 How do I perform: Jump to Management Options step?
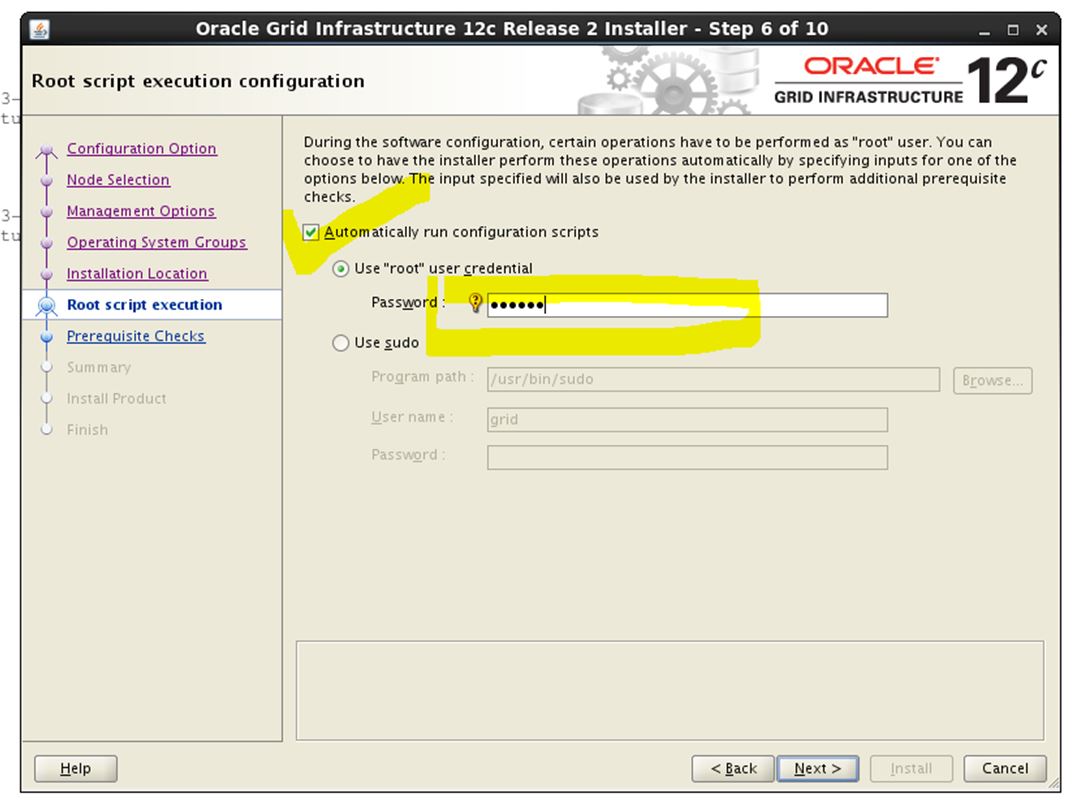[140, 211]
